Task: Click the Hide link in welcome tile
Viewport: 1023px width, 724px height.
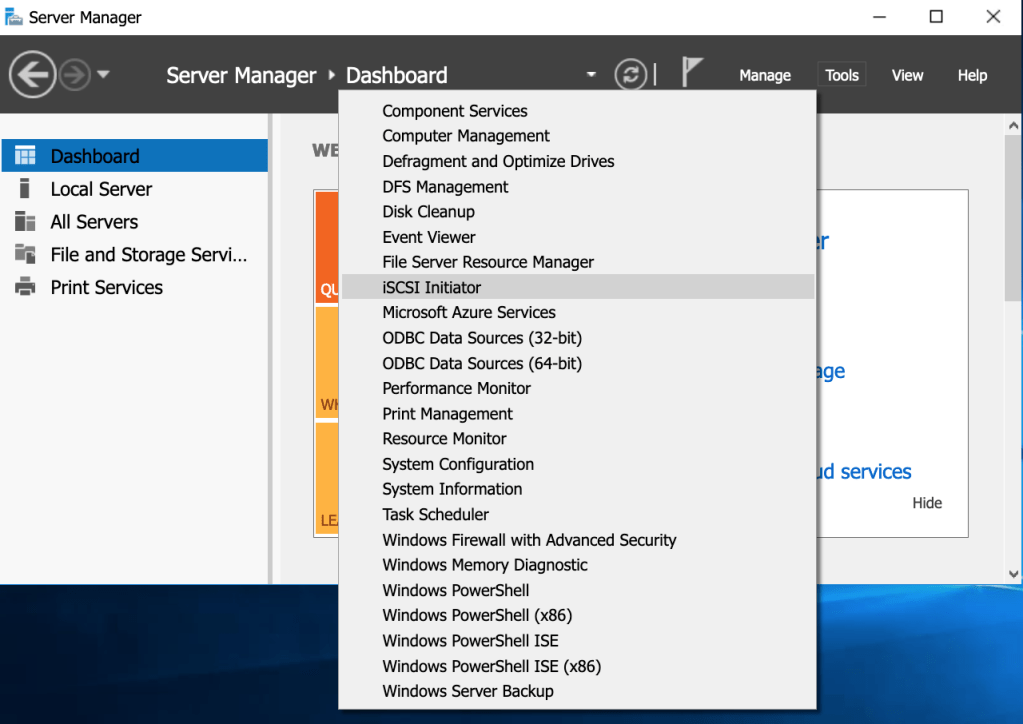Action: coord(926,503)
